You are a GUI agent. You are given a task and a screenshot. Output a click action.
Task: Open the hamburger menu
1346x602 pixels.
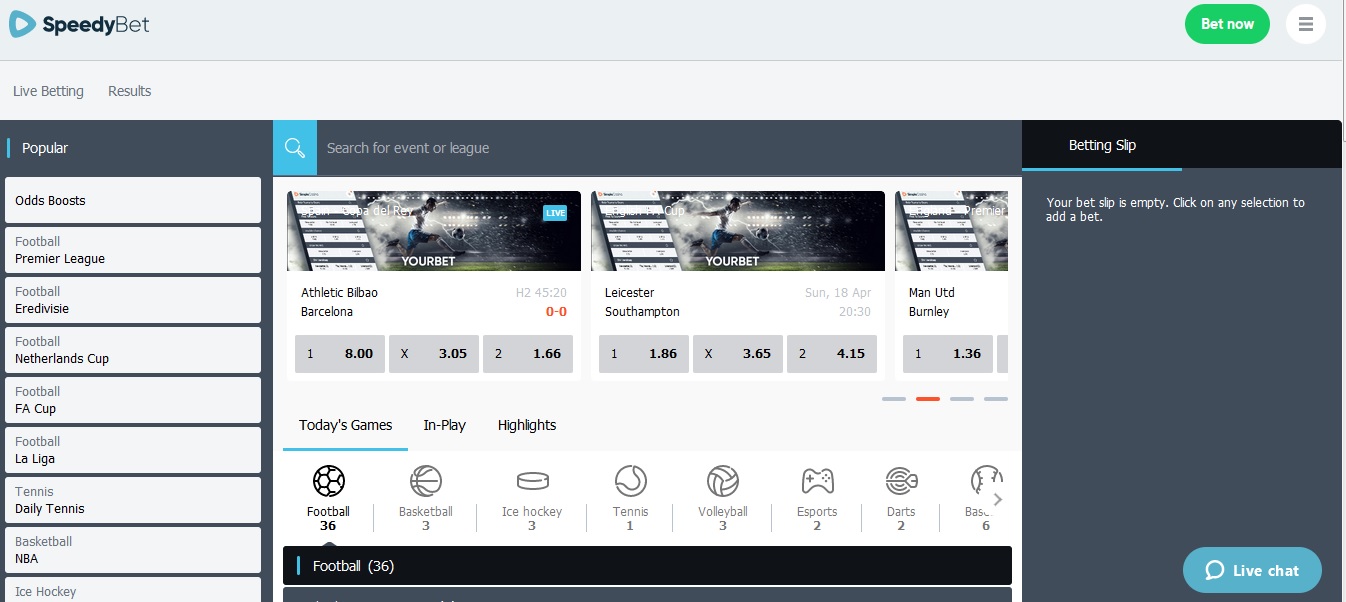(x=1305, y=24)
